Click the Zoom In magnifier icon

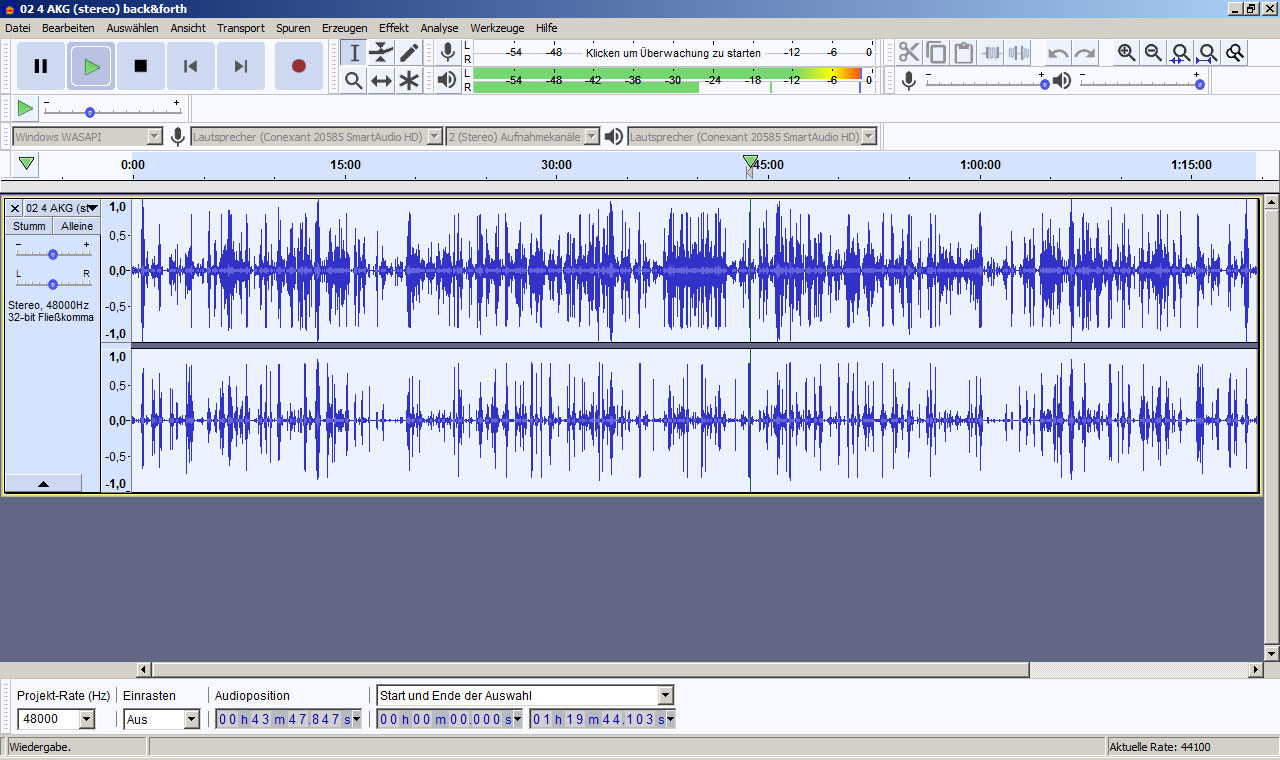pos(1125,52)
